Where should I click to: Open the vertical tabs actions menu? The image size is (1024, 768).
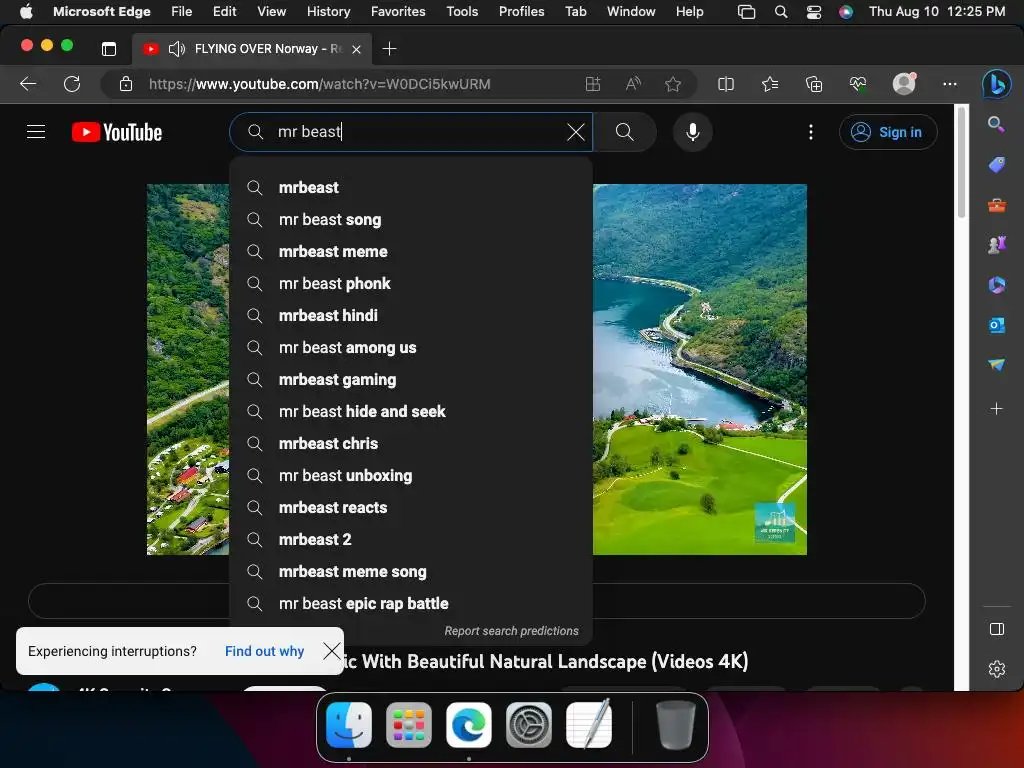click(109, 49)
